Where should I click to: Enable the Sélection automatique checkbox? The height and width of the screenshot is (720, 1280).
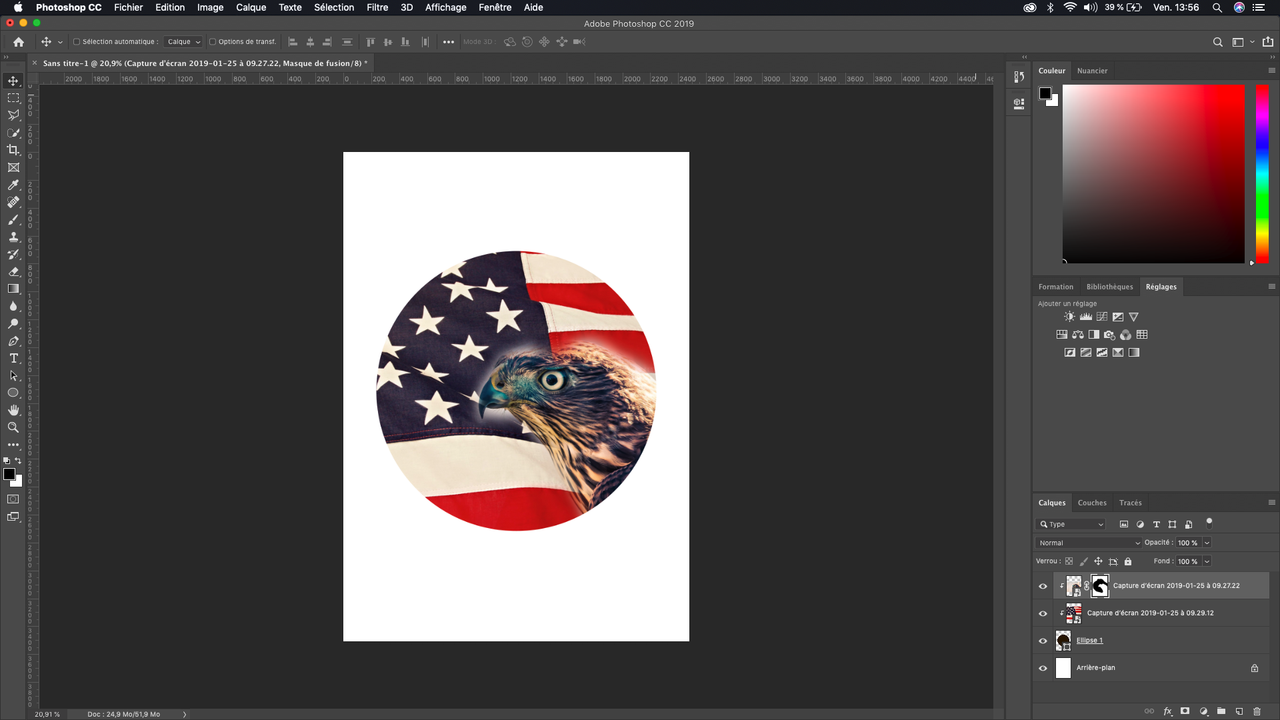tap(77, 42)
